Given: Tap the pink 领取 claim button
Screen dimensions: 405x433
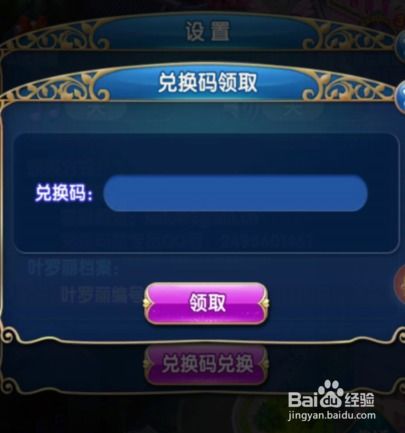Looking at the screenshot, I should 207,303.
